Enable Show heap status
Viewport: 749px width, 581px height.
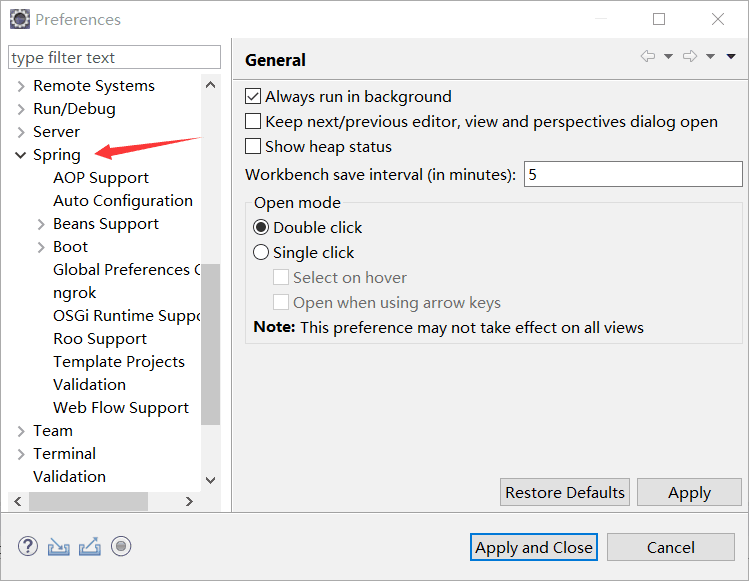(253, 146)
